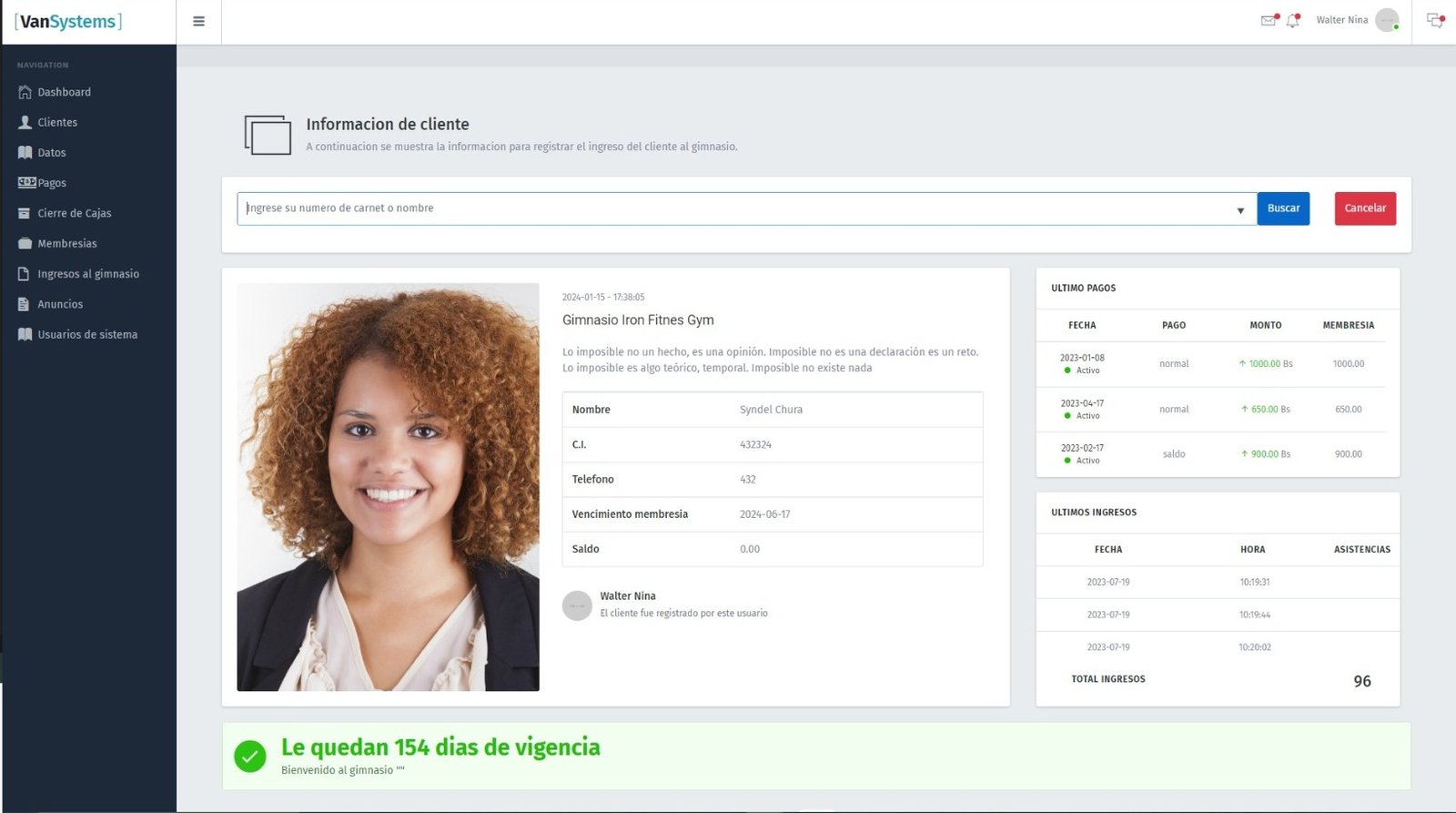Click the Pagos money icon
Viewport: 1456px width, 813px height.
click(x=26, y=182)
